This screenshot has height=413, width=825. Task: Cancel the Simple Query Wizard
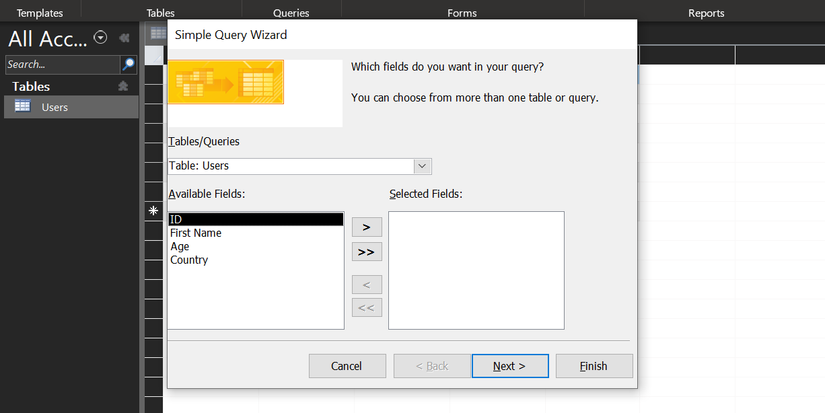pos(347,366)
